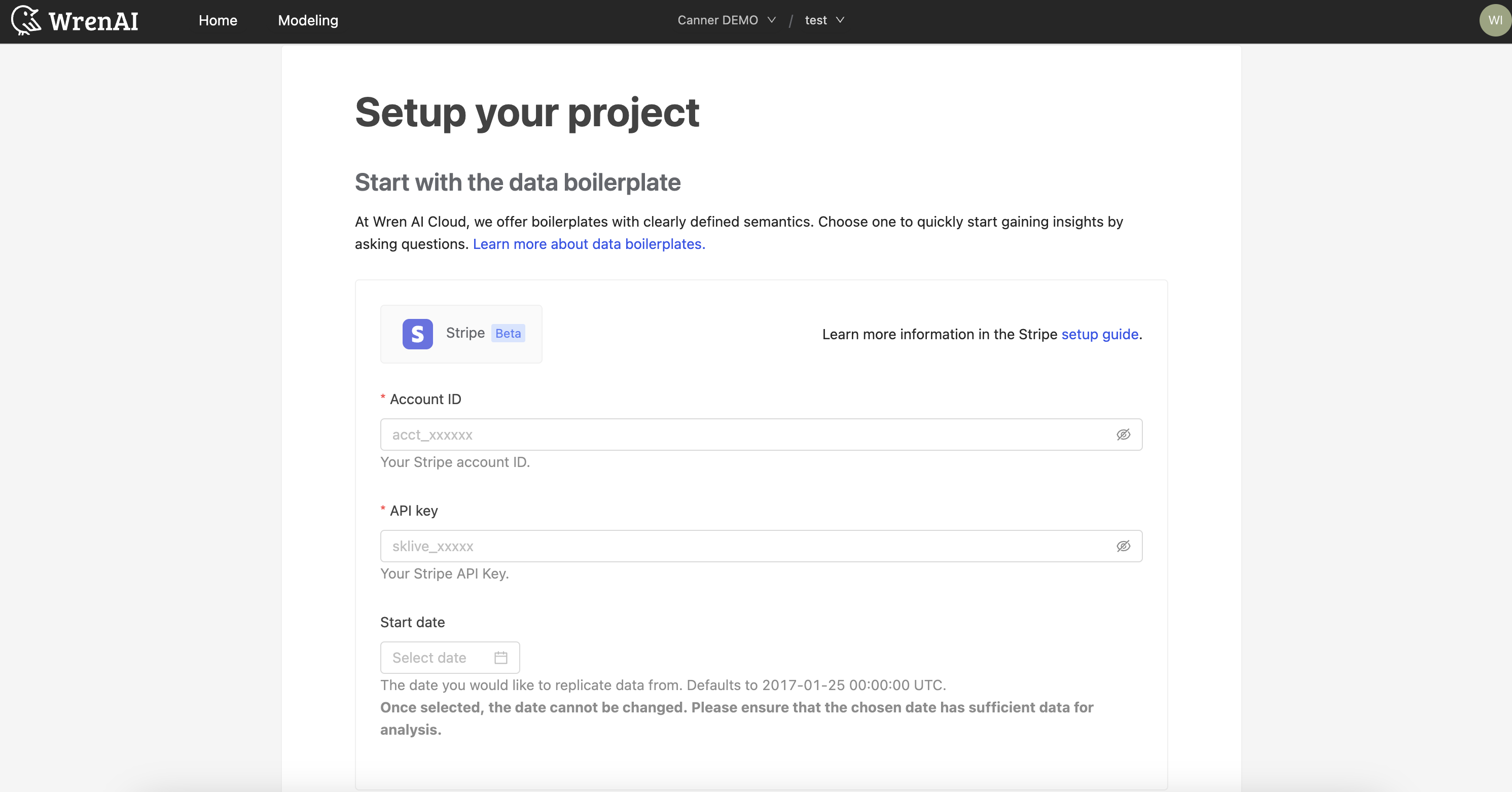The image size is (1512, 792).
Task: Open the Start date picker field
Action: point(450,658)
